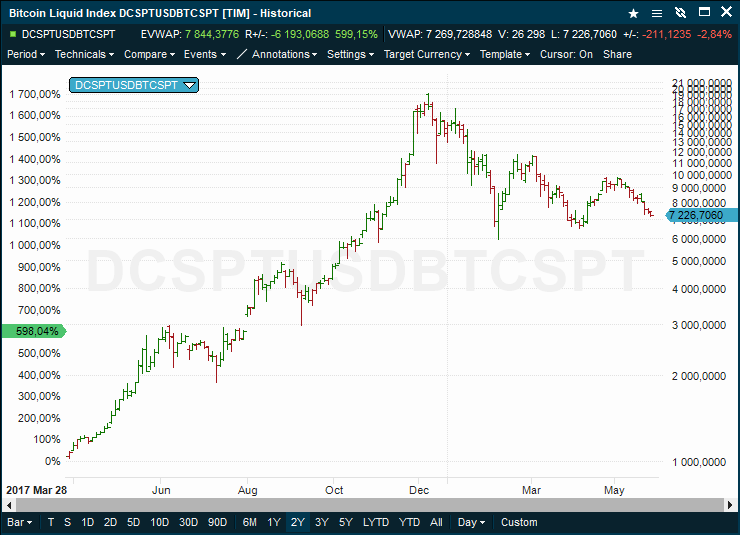Viewport: 740px width, 535px height.
Task: Open the Annotations dropdown
Action: pos(284,54)
